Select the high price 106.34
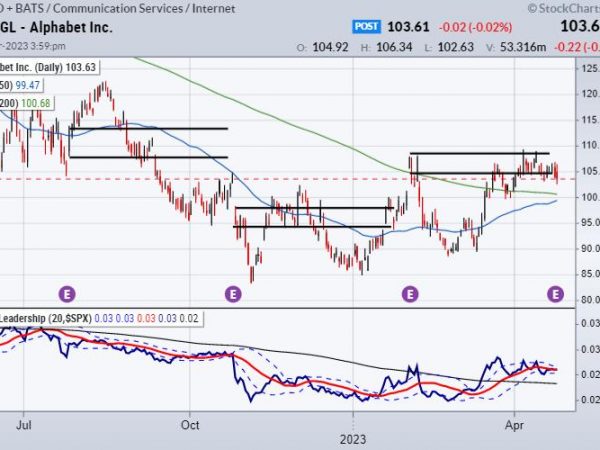Image resolution: width=600 pixels, height=450 pixels. click(x=394, y=47)
